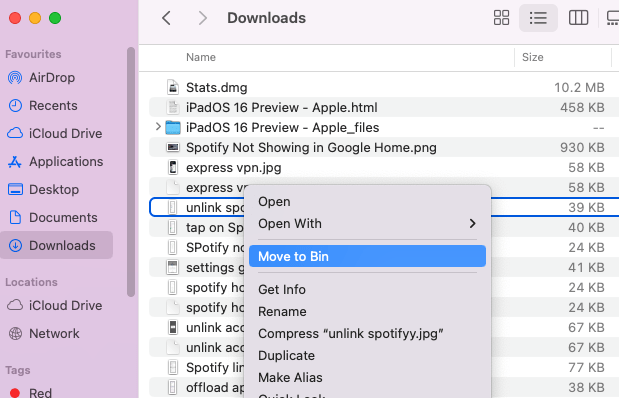Choose Open With in the context menu

click(290, 224)
